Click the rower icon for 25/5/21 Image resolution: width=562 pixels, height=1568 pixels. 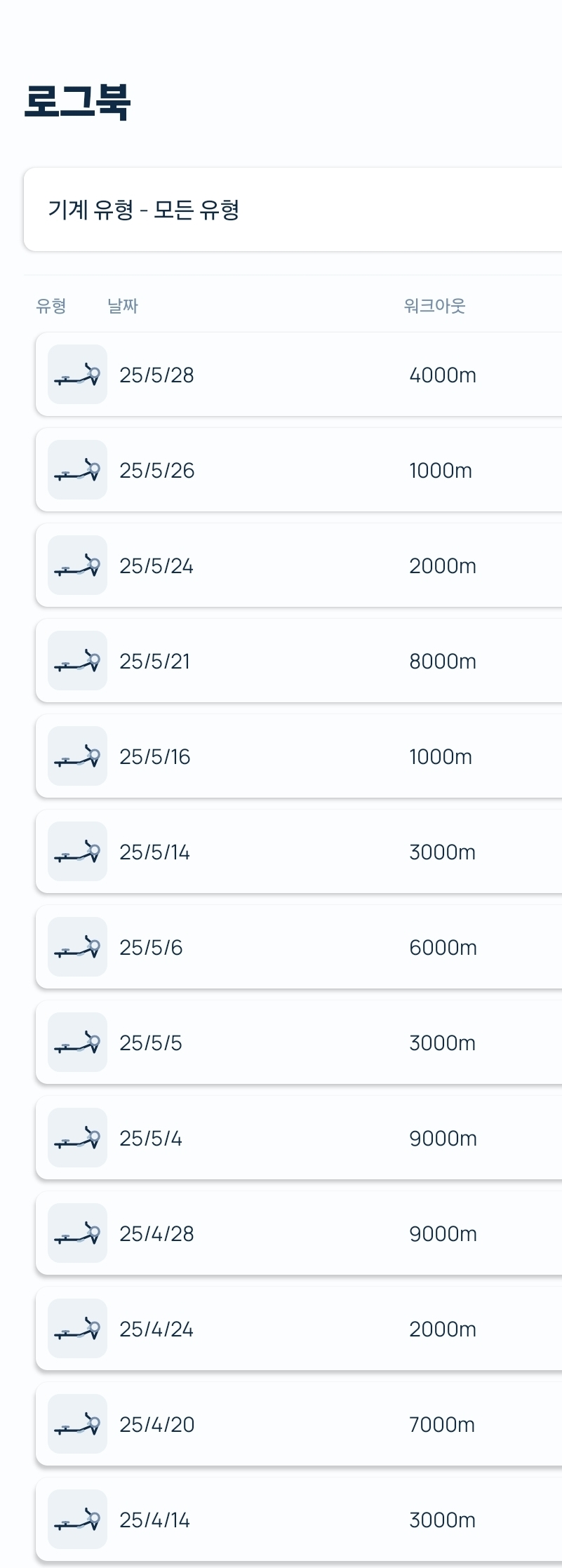77,661
